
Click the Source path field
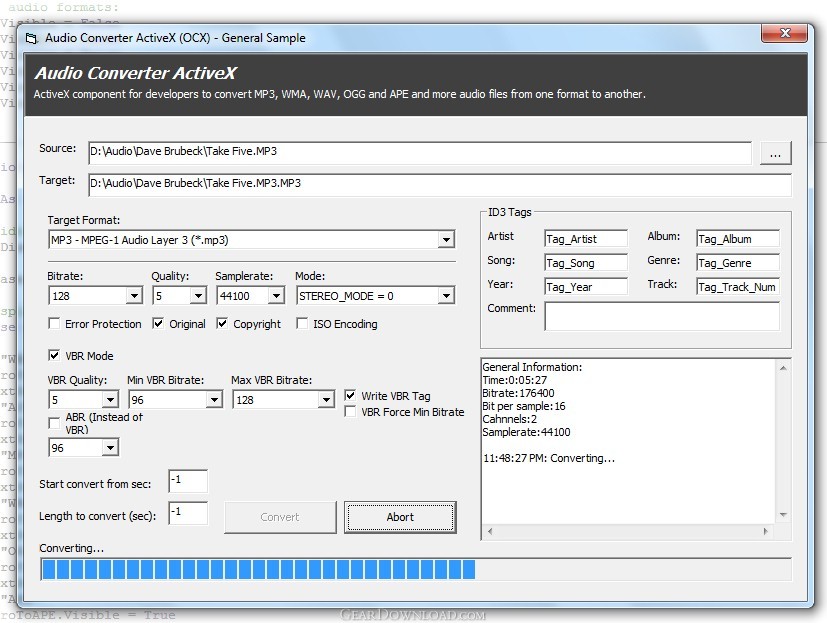pyautogui.click(x=420, y=152)
